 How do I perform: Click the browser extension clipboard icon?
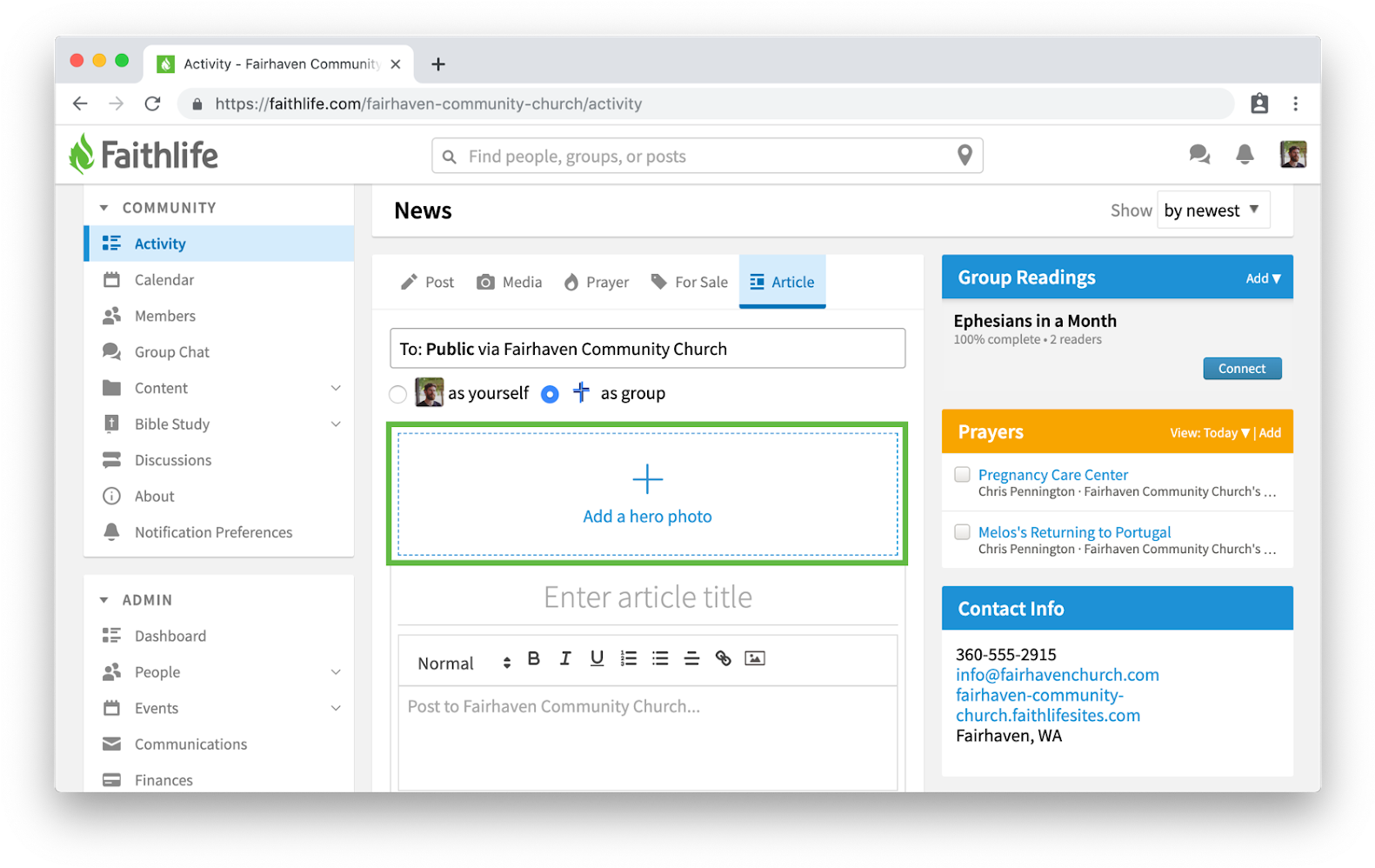1258,103
